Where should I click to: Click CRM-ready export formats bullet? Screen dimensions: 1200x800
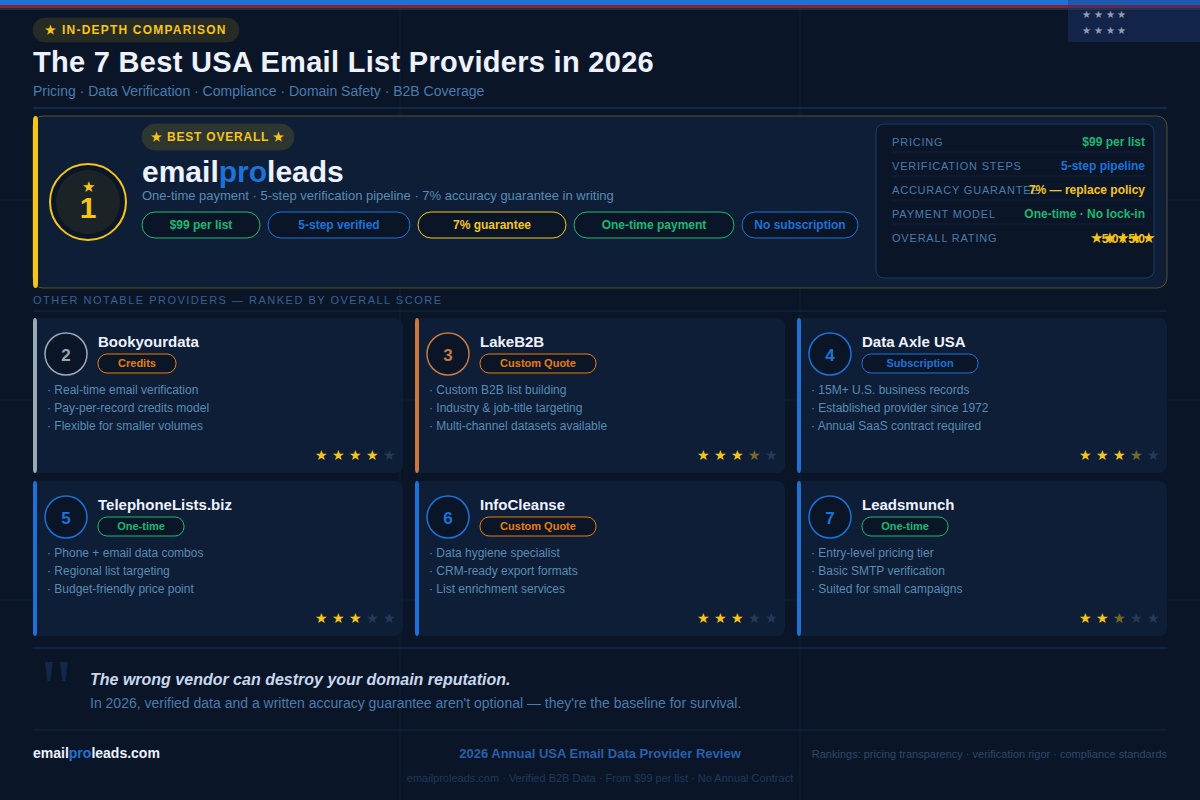coord(503,571)
